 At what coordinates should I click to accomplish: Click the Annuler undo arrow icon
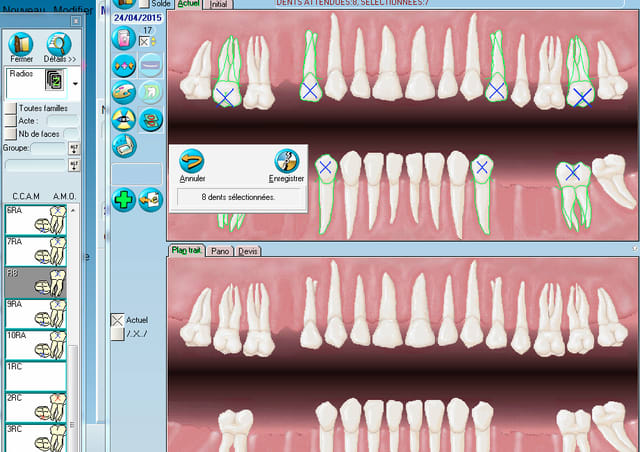coord(192,161)
